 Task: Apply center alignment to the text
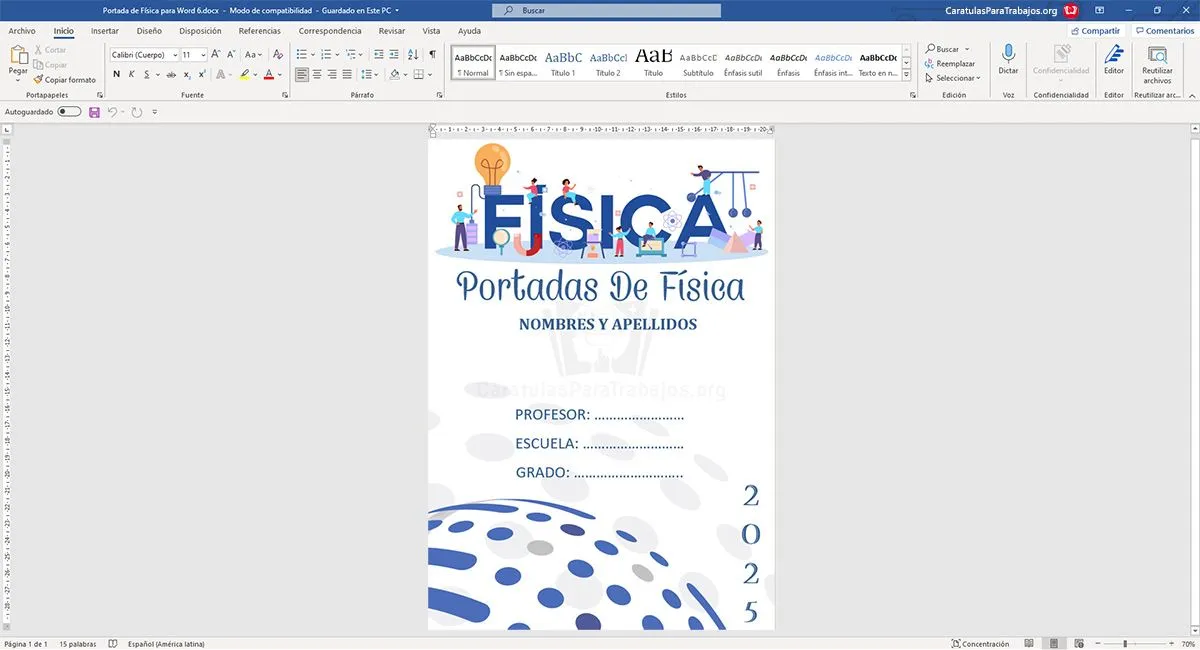pos(315,74)
